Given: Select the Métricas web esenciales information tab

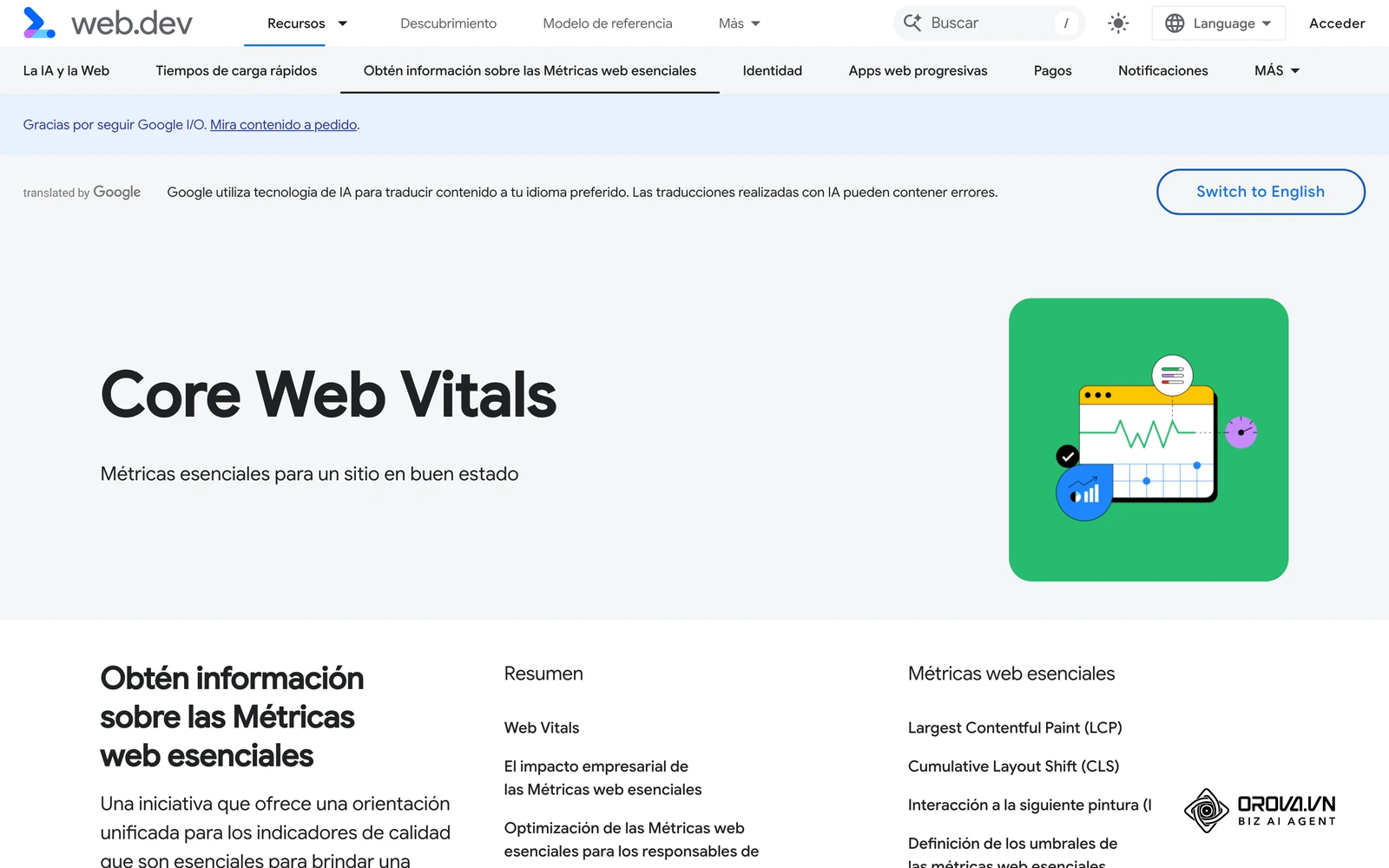Looking at the screenshot, I should coord(530,70).
